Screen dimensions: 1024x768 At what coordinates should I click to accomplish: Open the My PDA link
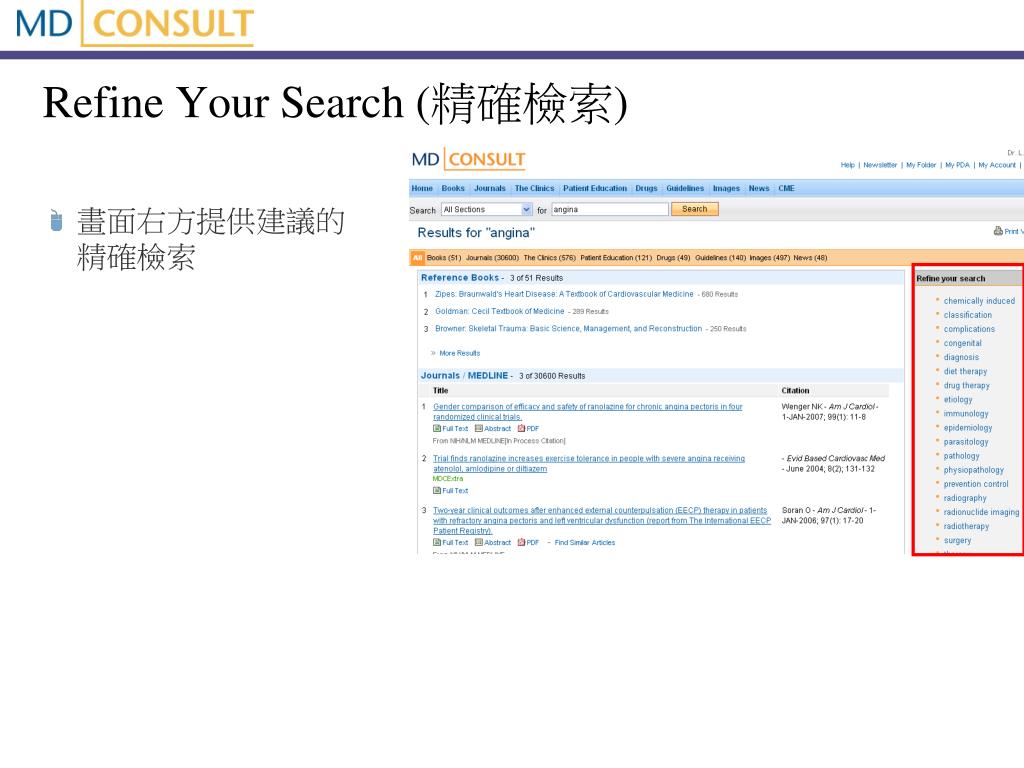(957, 165)
